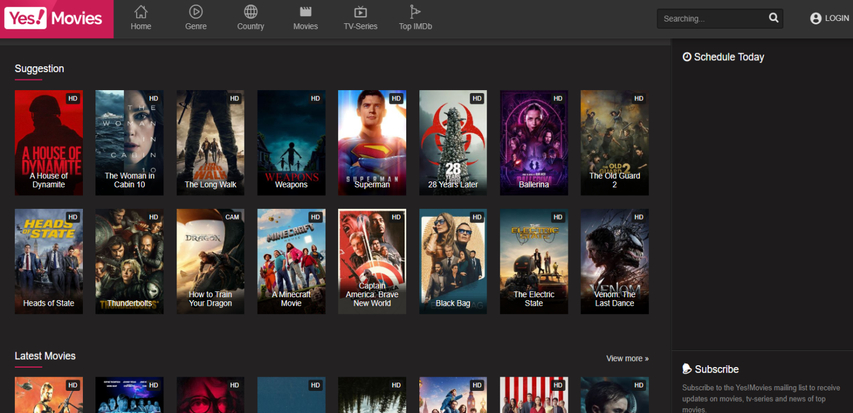This screenshot has width=853, height=413.
Task: Open the Heads of State poster
Action: (48, 261)
